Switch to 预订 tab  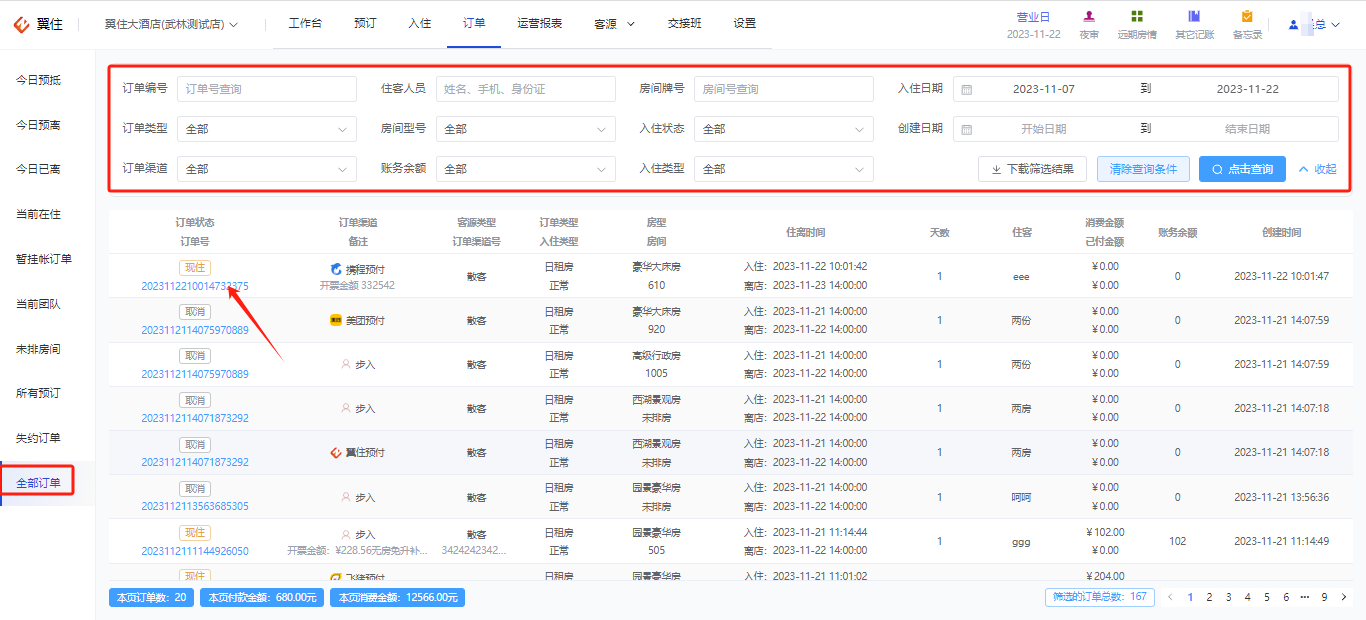point(365,23)
